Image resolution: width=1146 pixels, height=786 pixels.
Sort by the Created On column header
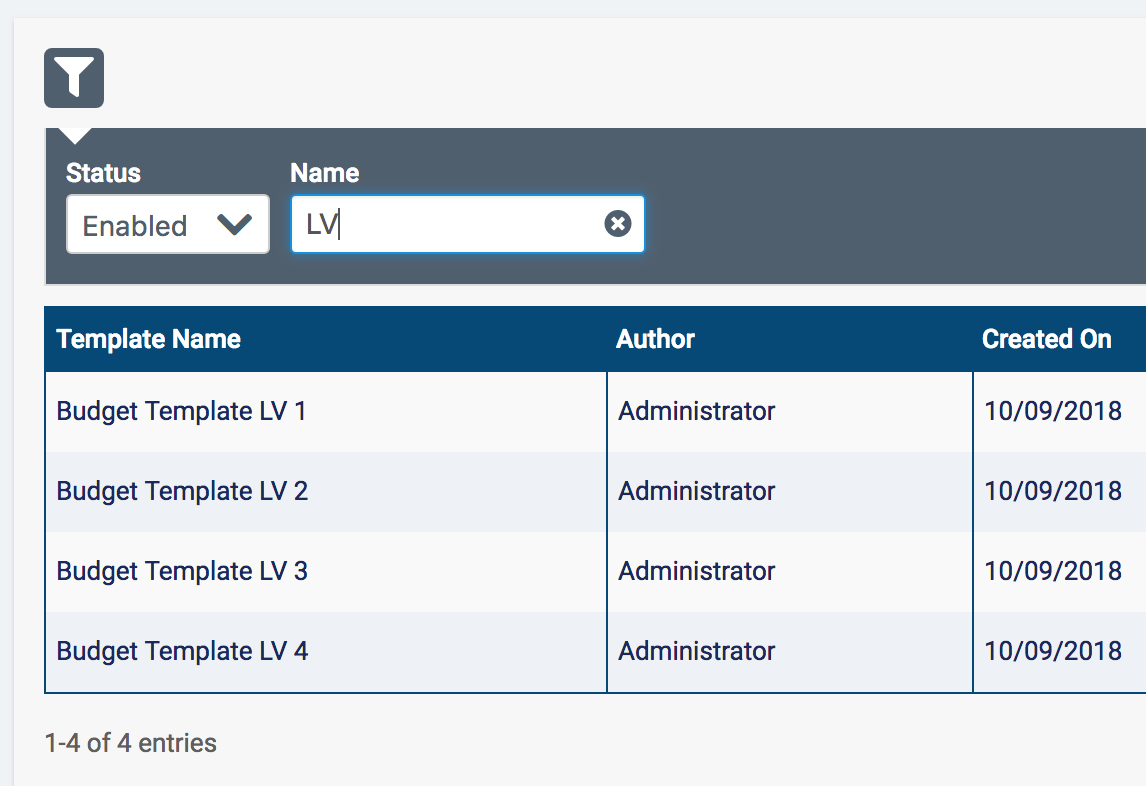click(1046, 339)
